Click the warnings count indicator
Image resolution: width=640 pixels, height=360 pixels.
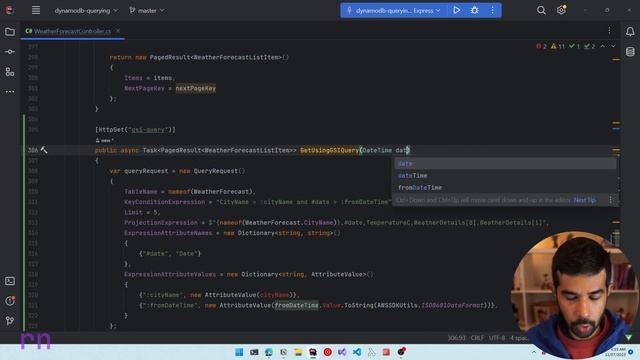558,47
